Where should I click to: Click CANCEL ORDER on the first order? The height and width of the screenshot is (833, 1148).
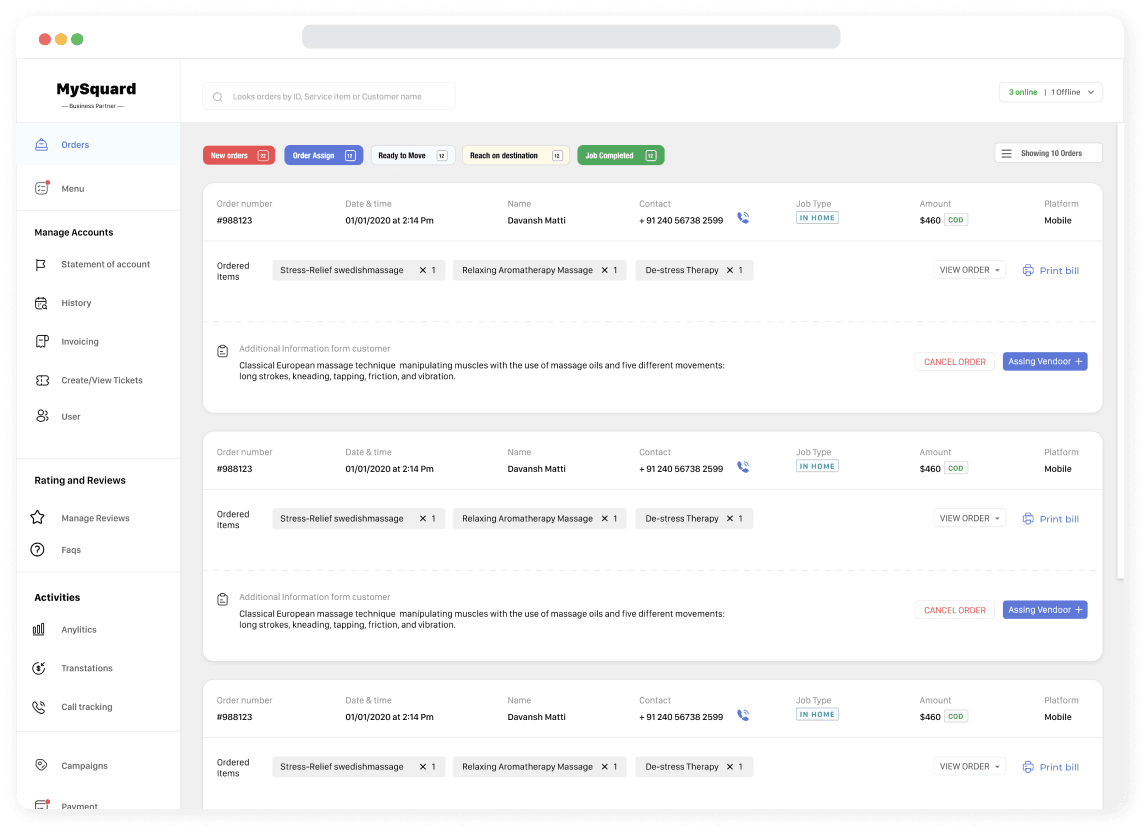tap(954, 361)
